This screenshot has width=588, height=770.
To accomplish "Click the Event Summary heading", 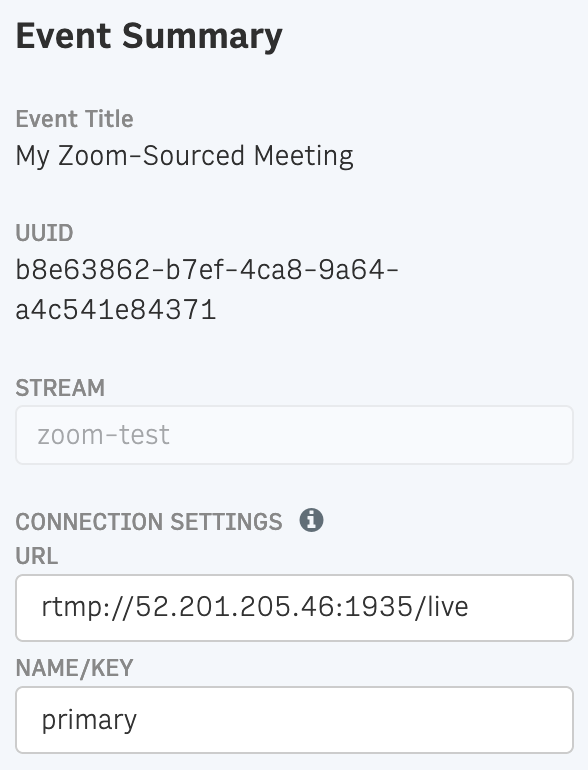I will [x=149, y=36].
